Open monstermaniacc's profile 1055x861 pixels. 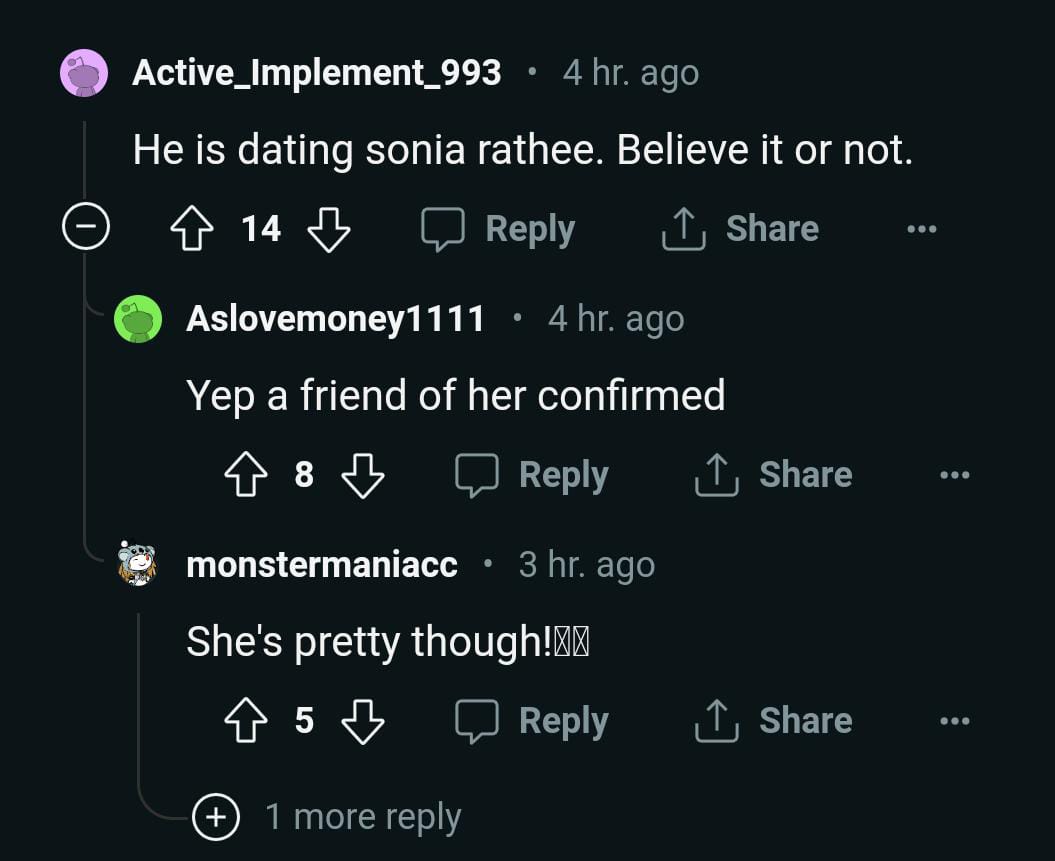321,564
